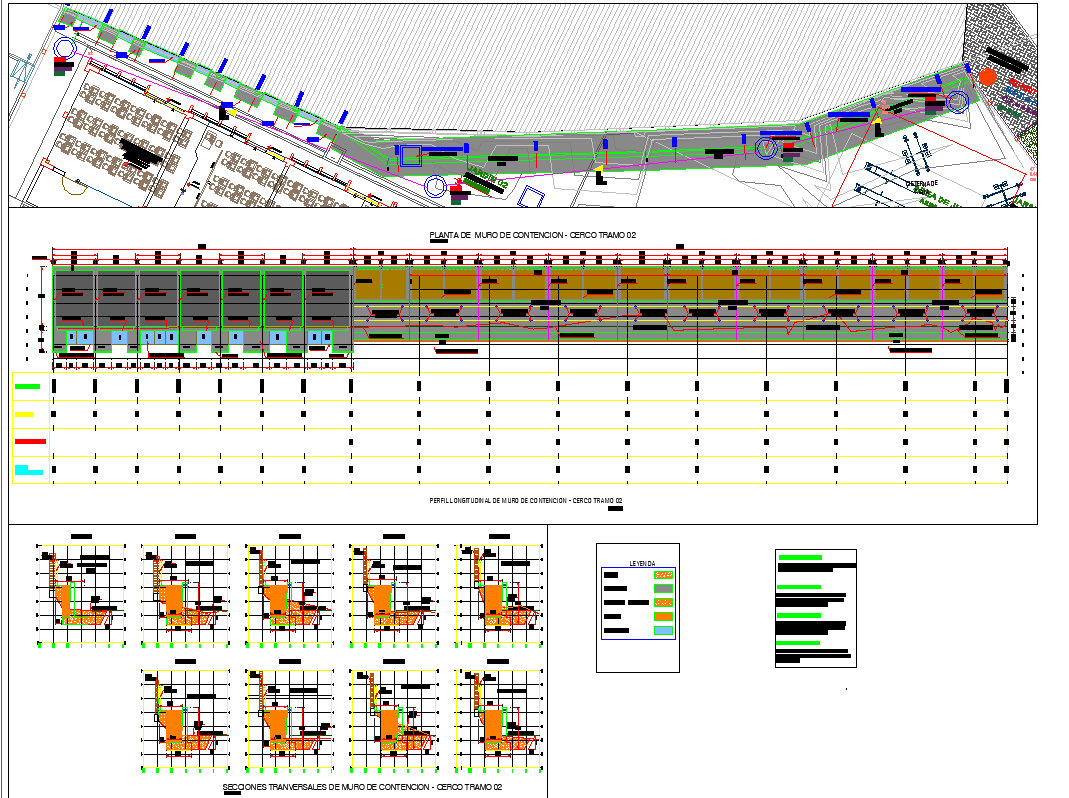
Task: Click the LEYENDA heading text
Action: coord(641,562)
